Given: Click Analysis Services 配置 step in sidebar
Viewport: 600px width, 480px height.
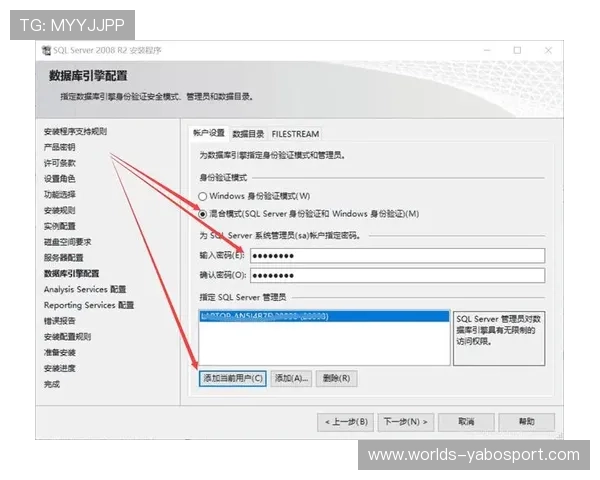Looking at the screenshot, I should click(x=85, y=289).
